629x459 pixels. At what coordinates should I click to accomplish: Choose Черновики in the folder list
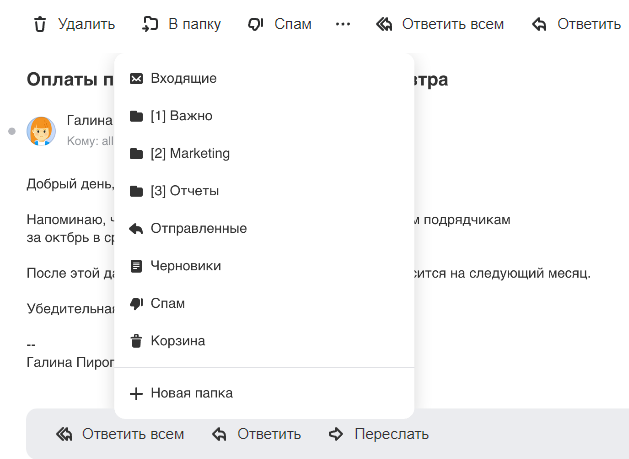(185, 266)
